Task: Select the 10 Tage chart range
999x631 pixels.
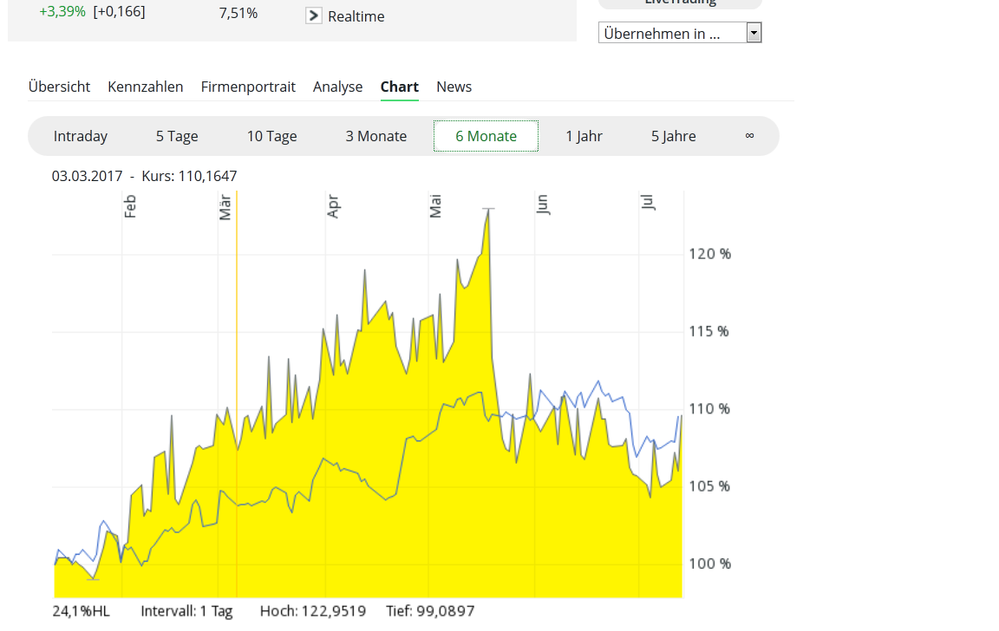Action: point(271,135)
